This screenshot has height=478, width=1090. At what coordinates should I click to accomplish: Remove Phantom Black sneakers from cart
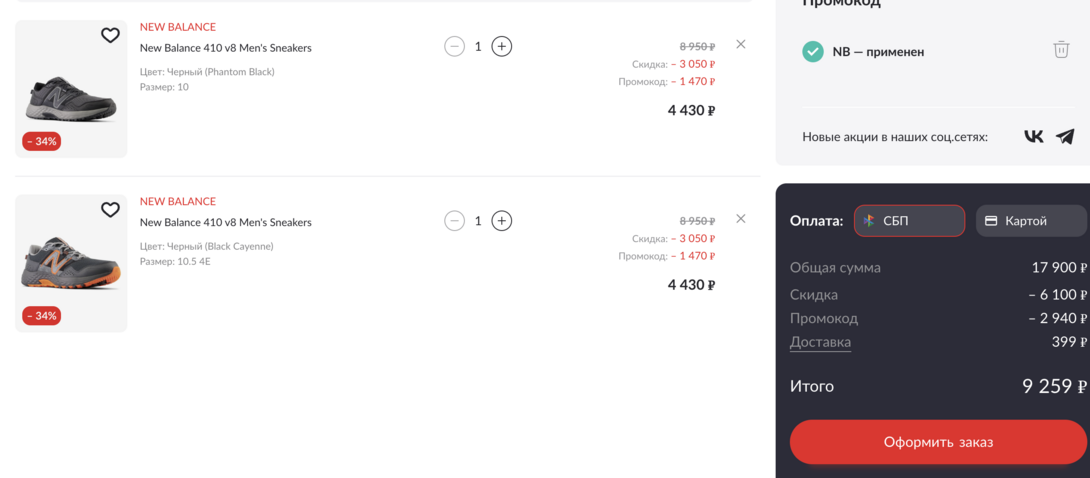point(740,44)
